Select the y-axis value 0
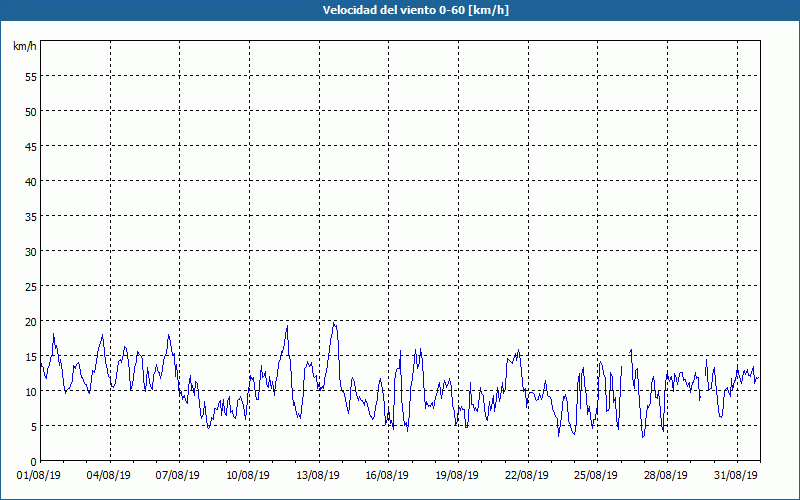This screenshot has width=800, height=500. (x=34, y=462)
